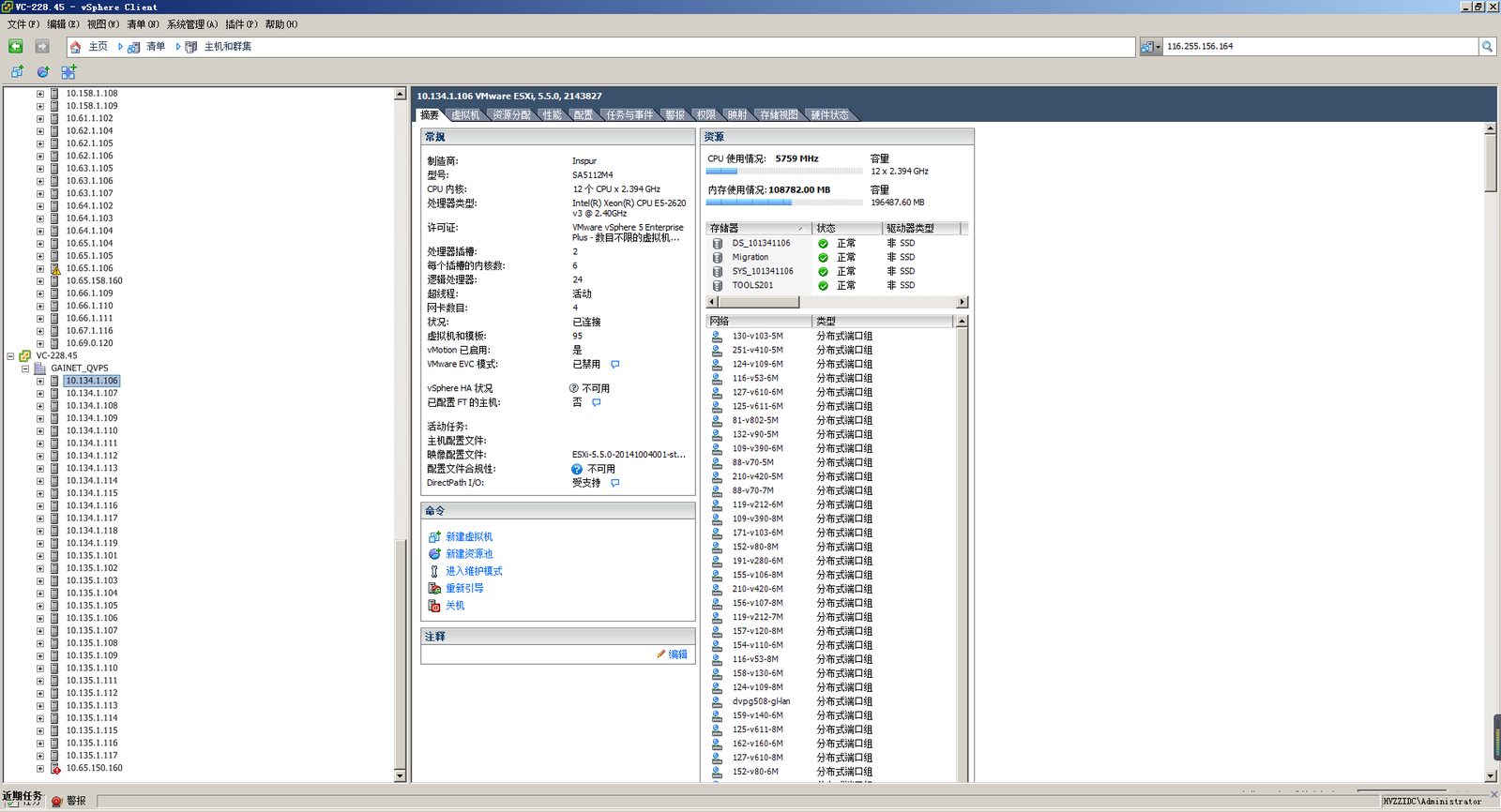This screenshot has width=1501, height=812.
Task: Select host 10.134.1.110 in tree
Action: (92, 430)
